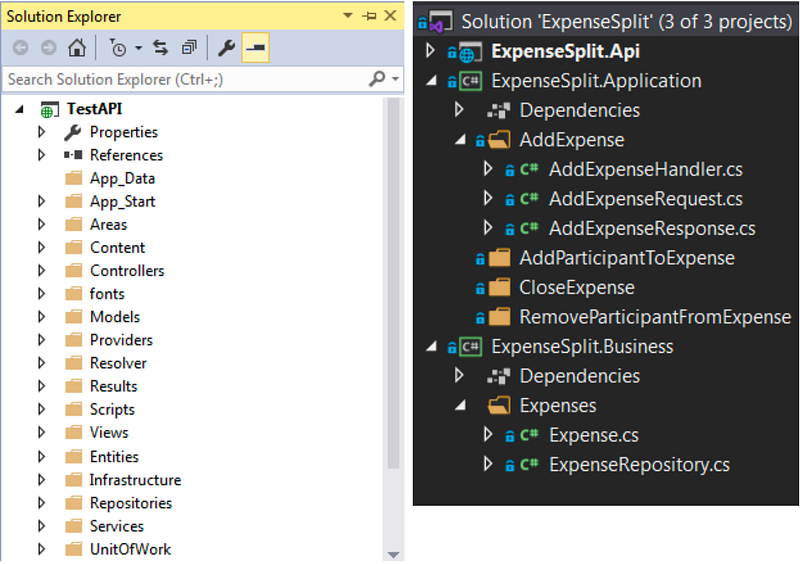Click the Pending Changes Filter clock icon
Image resolution: width=800 pixels, height=564 pixels.
coord(118,48)
